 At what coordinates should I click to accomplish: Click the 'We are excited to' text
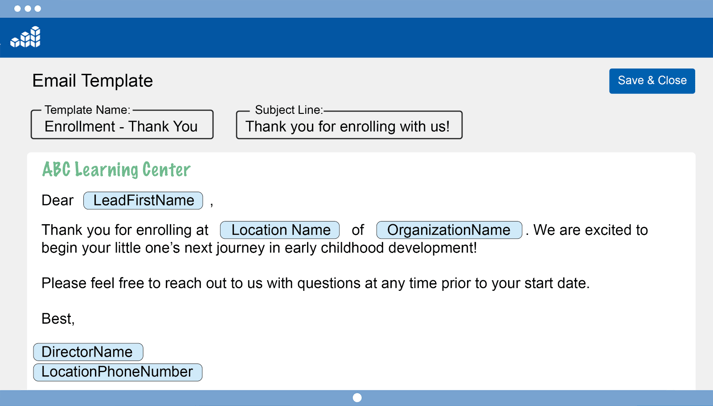pos(590,230)
